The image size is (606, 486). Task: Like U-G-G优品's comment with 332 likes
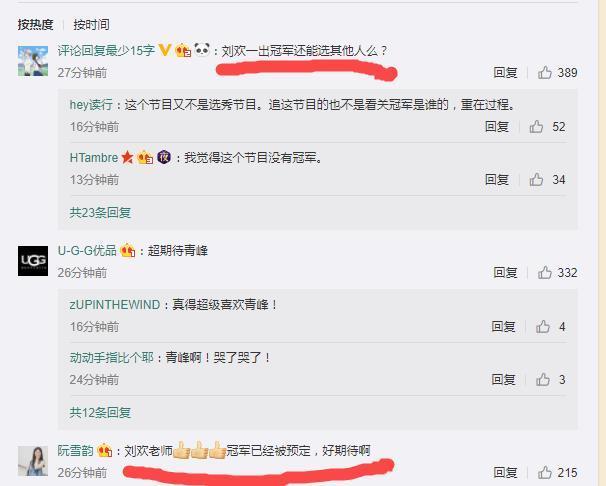tap(545, 272)
